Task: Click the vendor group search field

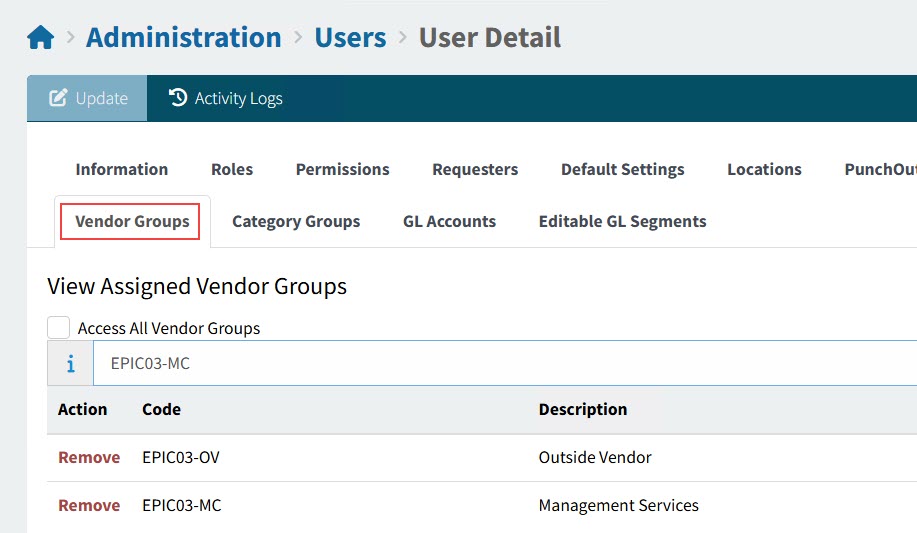Action: click(500, 364)
